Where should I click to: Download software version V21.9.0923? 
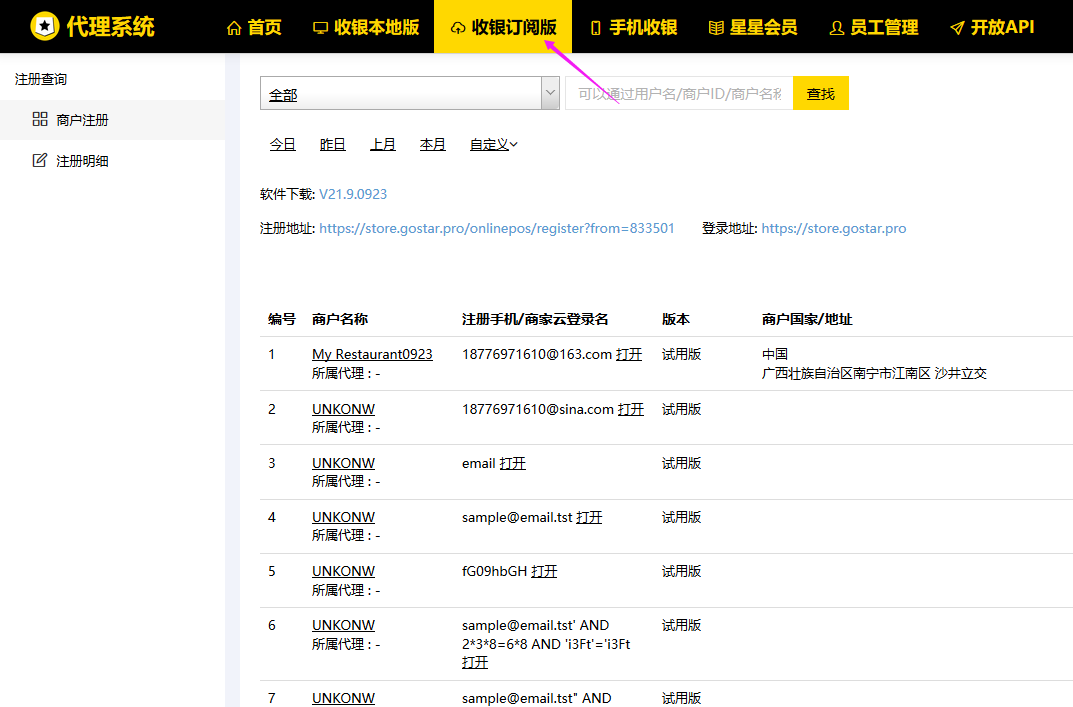click(x=353, y=194)
